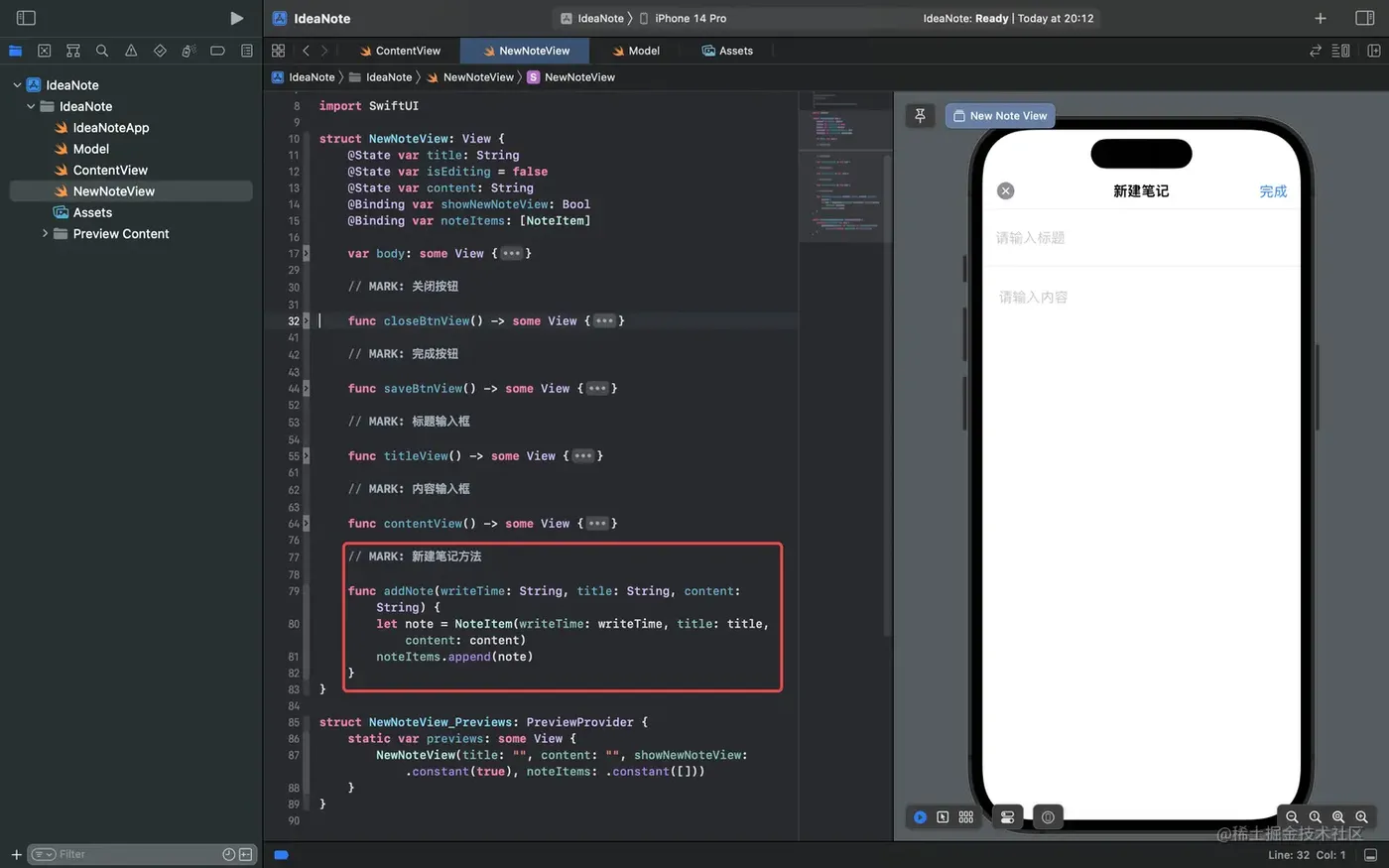Set preview canvas zoom to 100%
Image resolution: width=1389 pixels, height=868 pixels.
click(1315, 817)
